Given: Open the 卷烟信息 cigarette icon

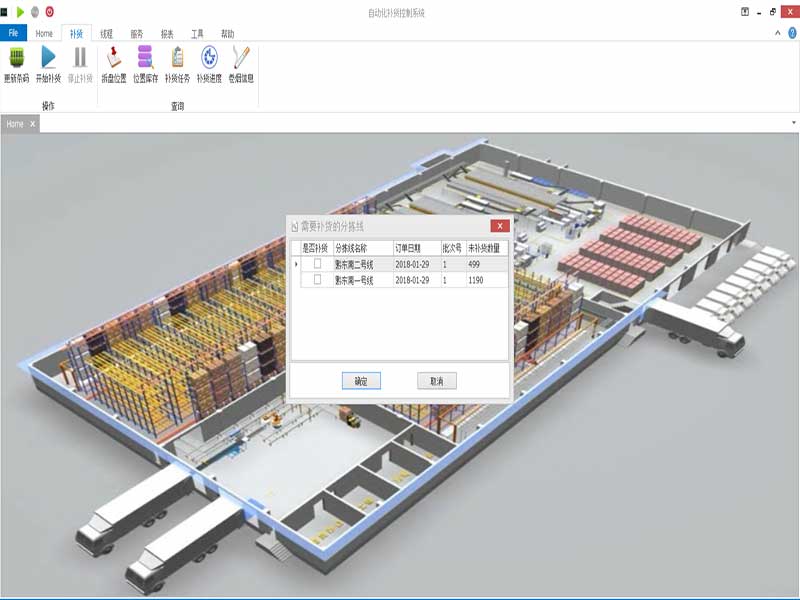Looking at the screenshot, I should [x=241, y=58].
